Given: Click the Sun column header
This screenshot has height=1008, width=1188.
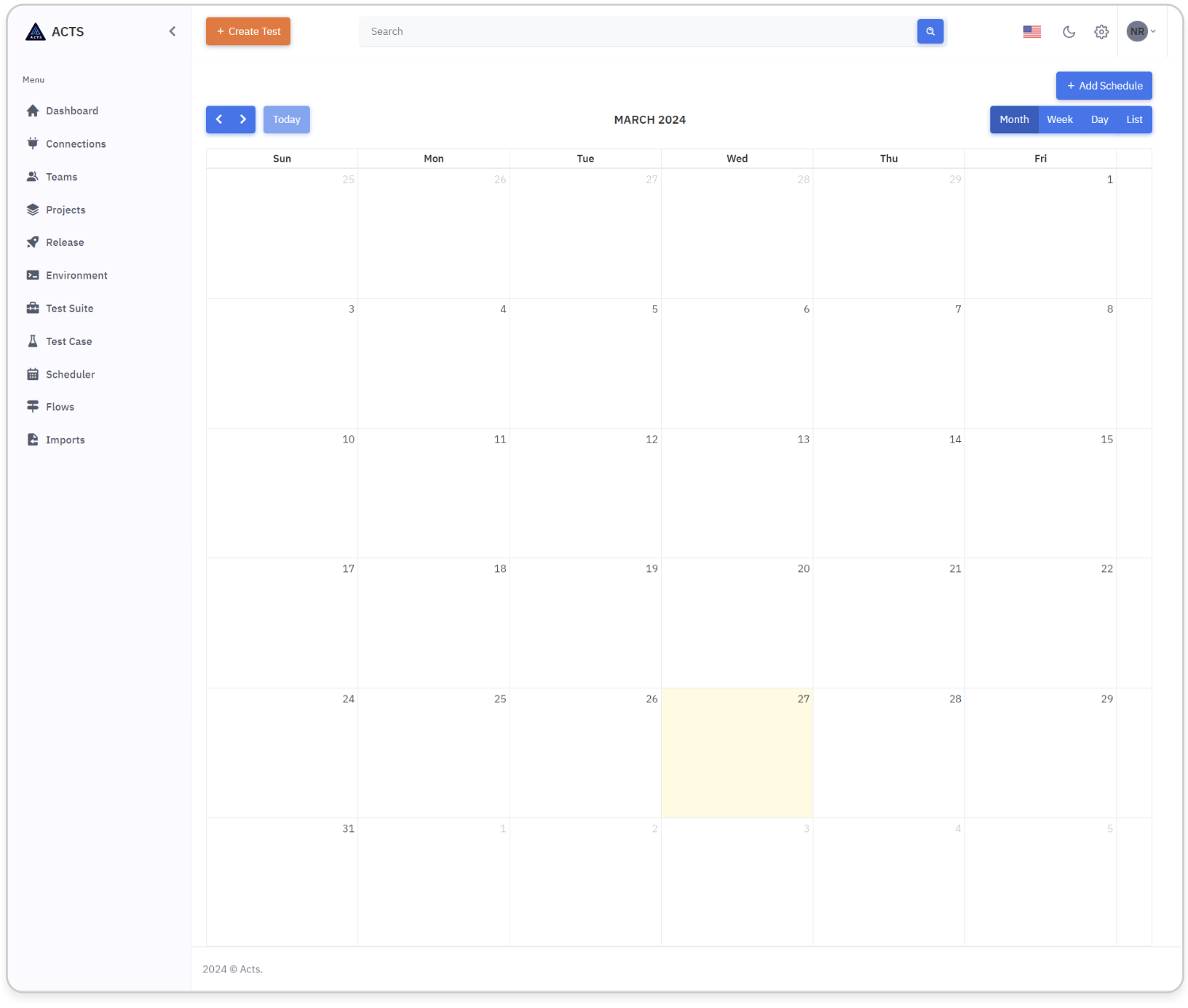Looking at the screenshot, I should (282, 159).
